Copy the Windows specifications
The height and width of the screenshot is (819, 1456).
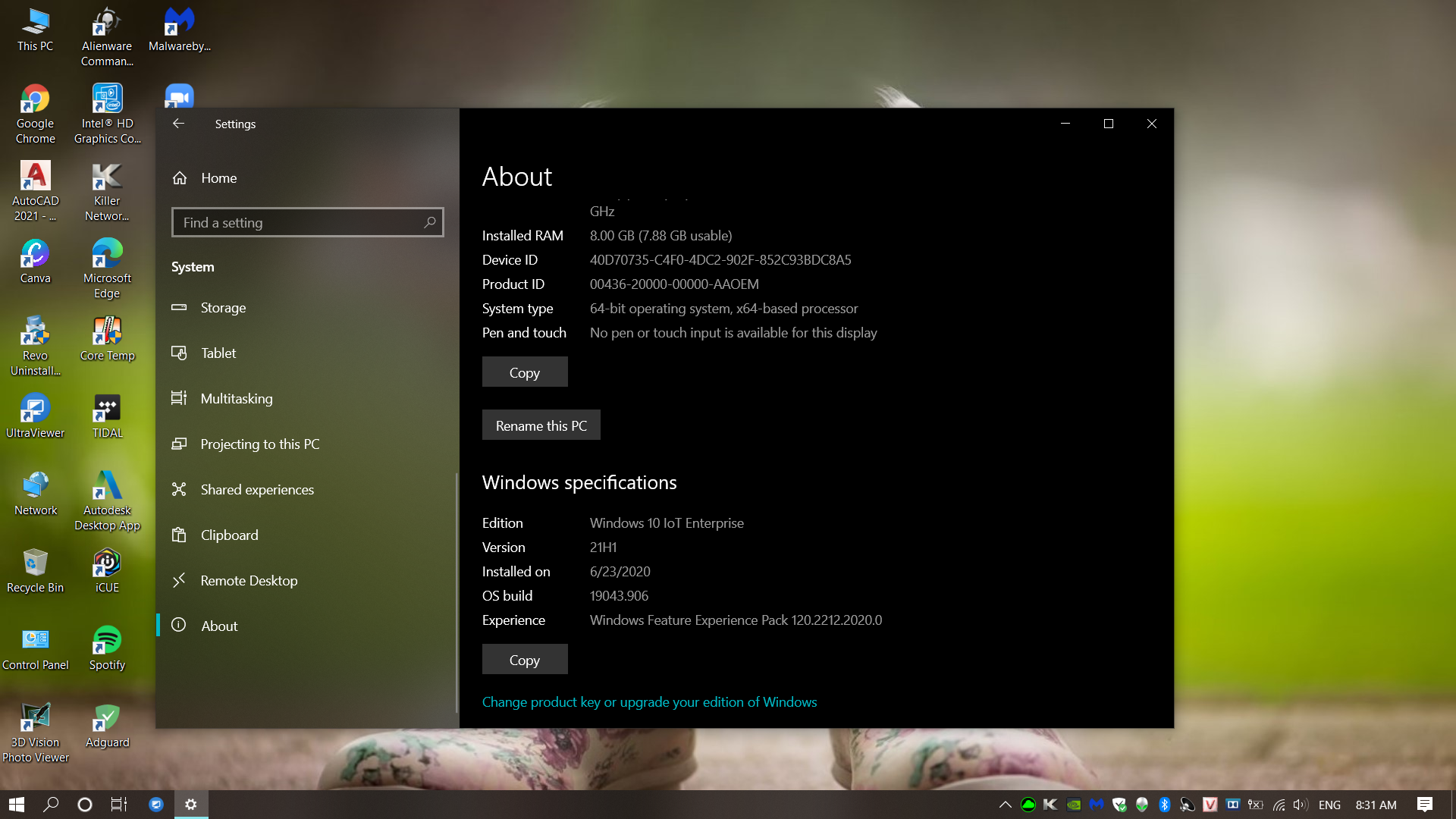pyautogui.click(x=525, y=660)
